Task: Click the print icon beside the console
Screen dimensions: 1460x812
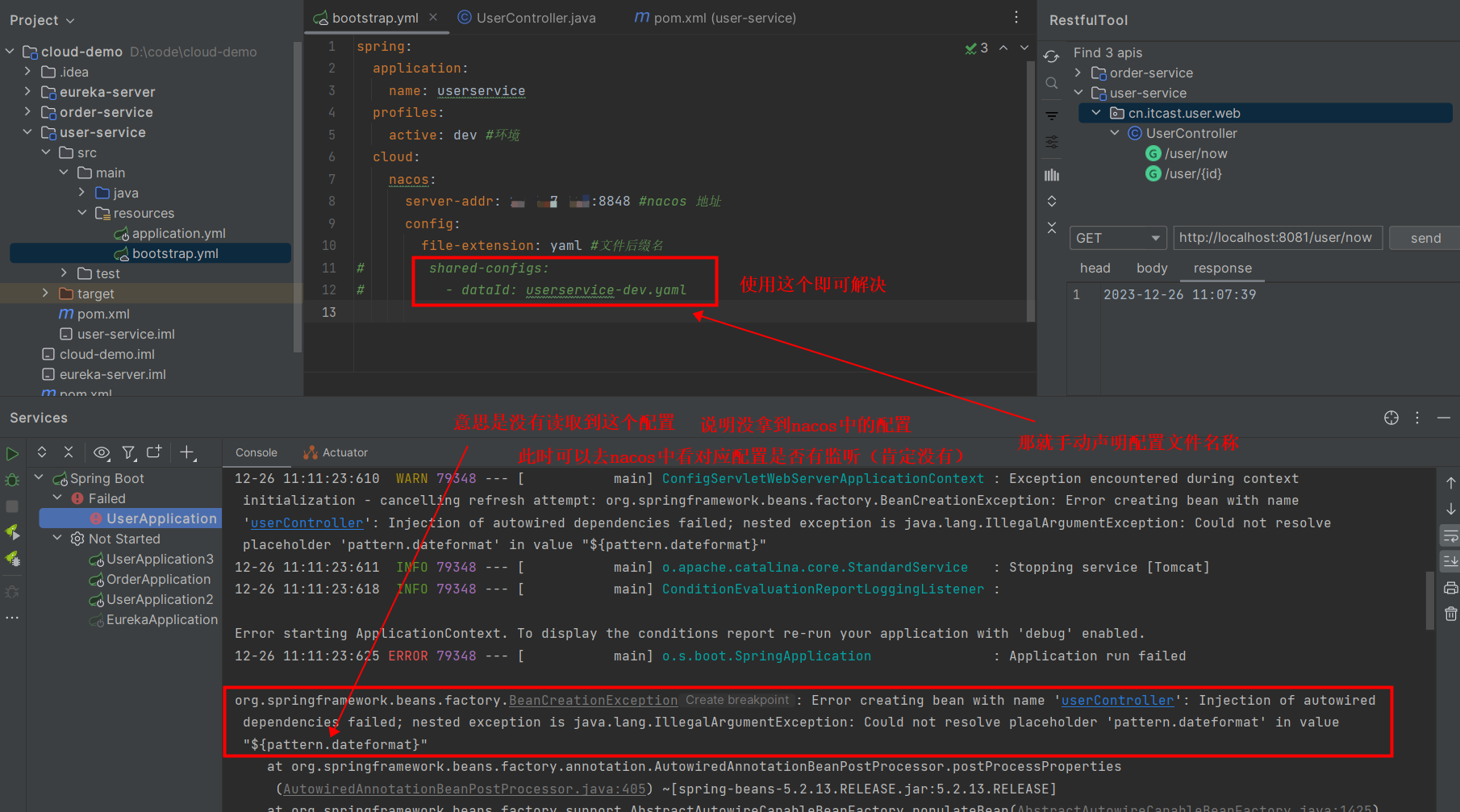Action: 1450,588
